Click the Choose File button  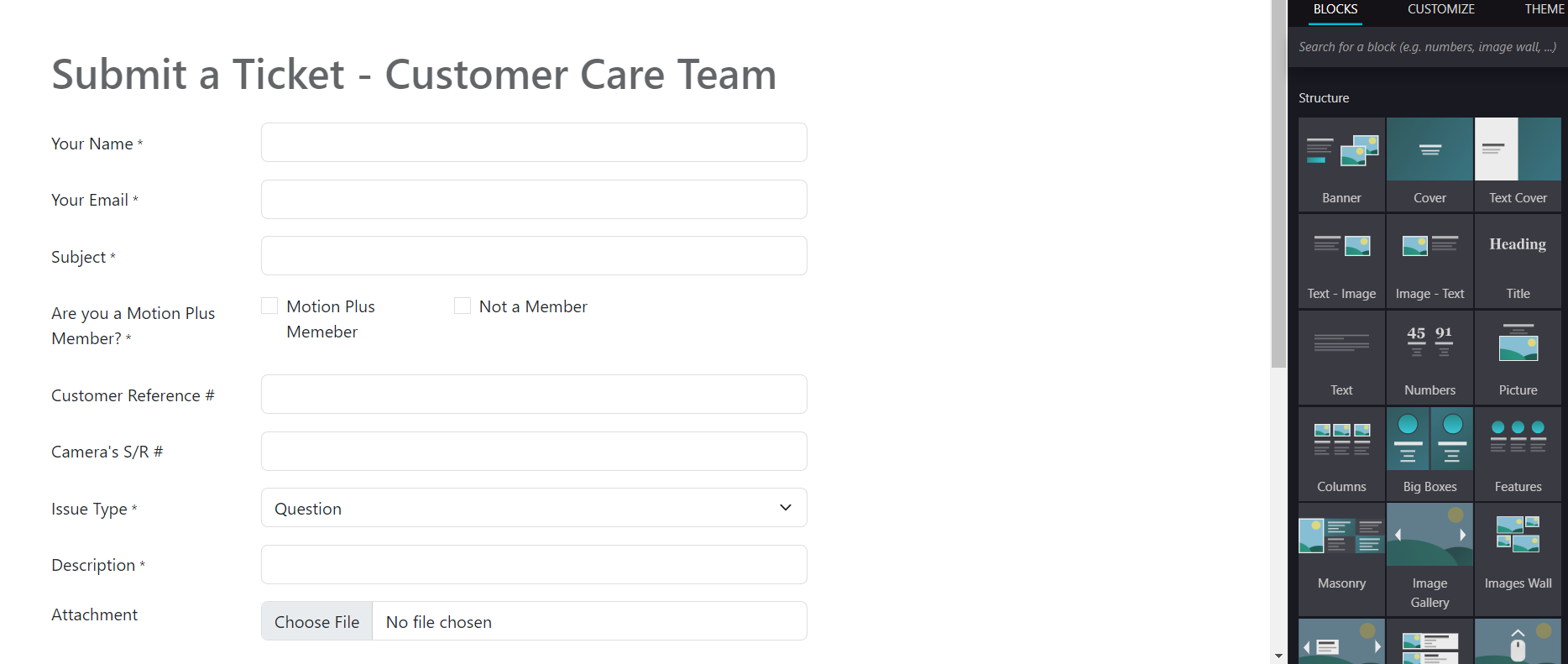coord(316,621)
